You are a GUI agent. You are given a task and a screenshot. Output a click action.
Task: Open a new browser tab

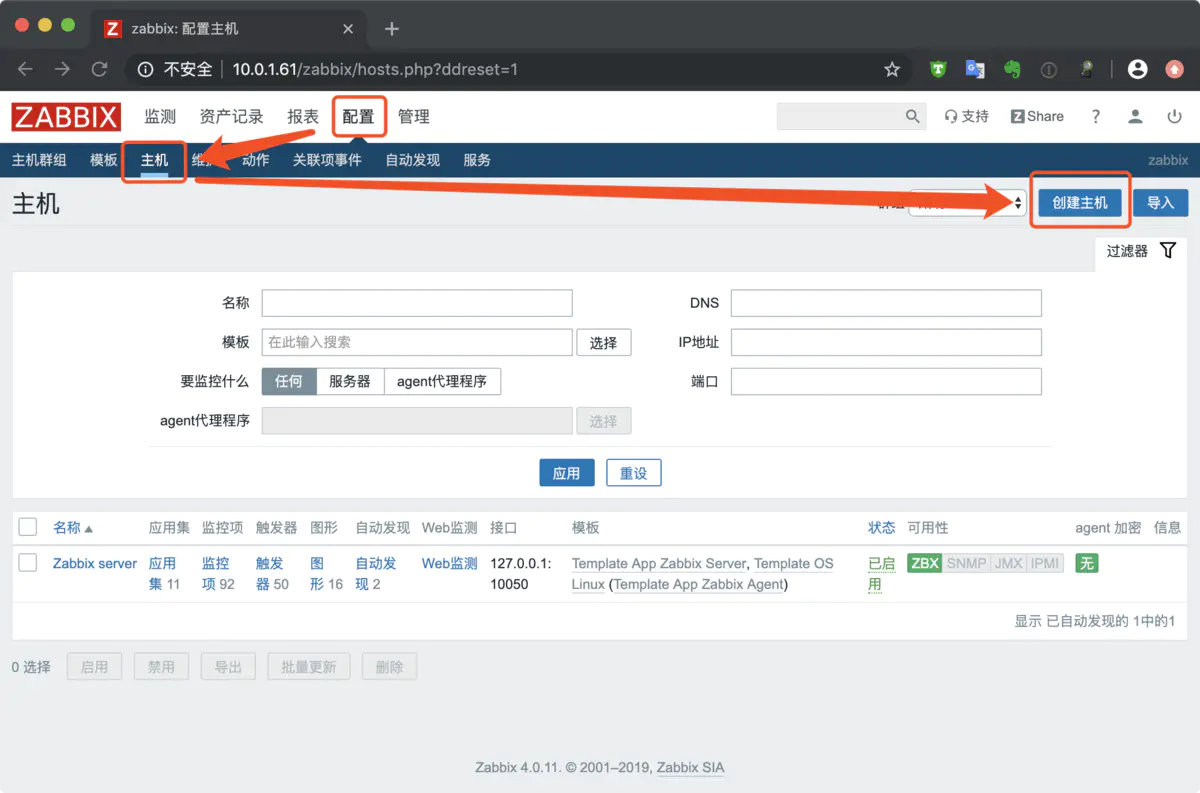click(x=392, y=28)
